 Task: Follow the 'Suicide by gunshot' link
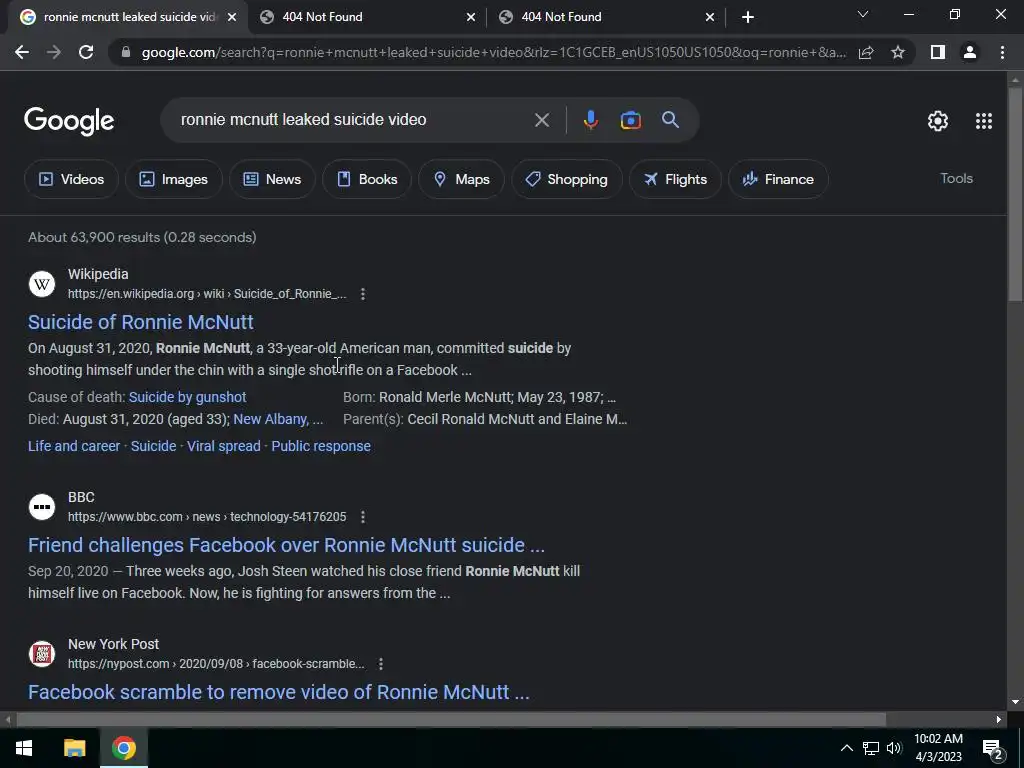(187, 397)
